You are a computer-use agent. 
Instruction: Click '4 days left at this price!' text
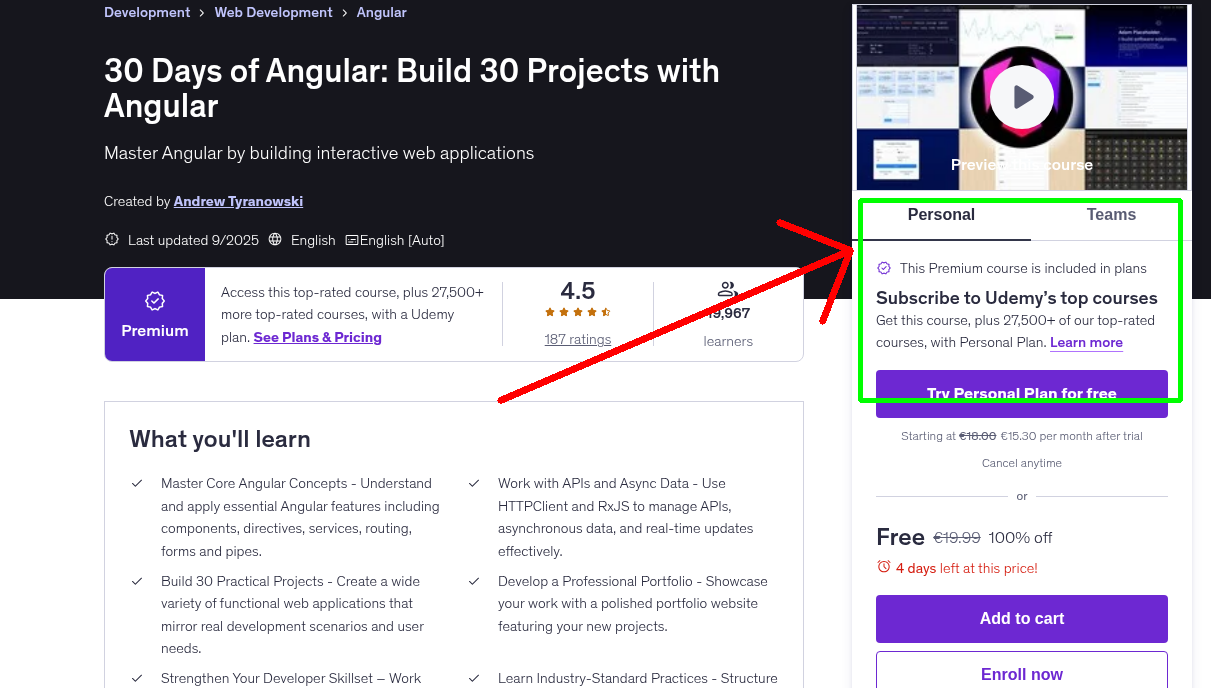(x=967, y=568)
